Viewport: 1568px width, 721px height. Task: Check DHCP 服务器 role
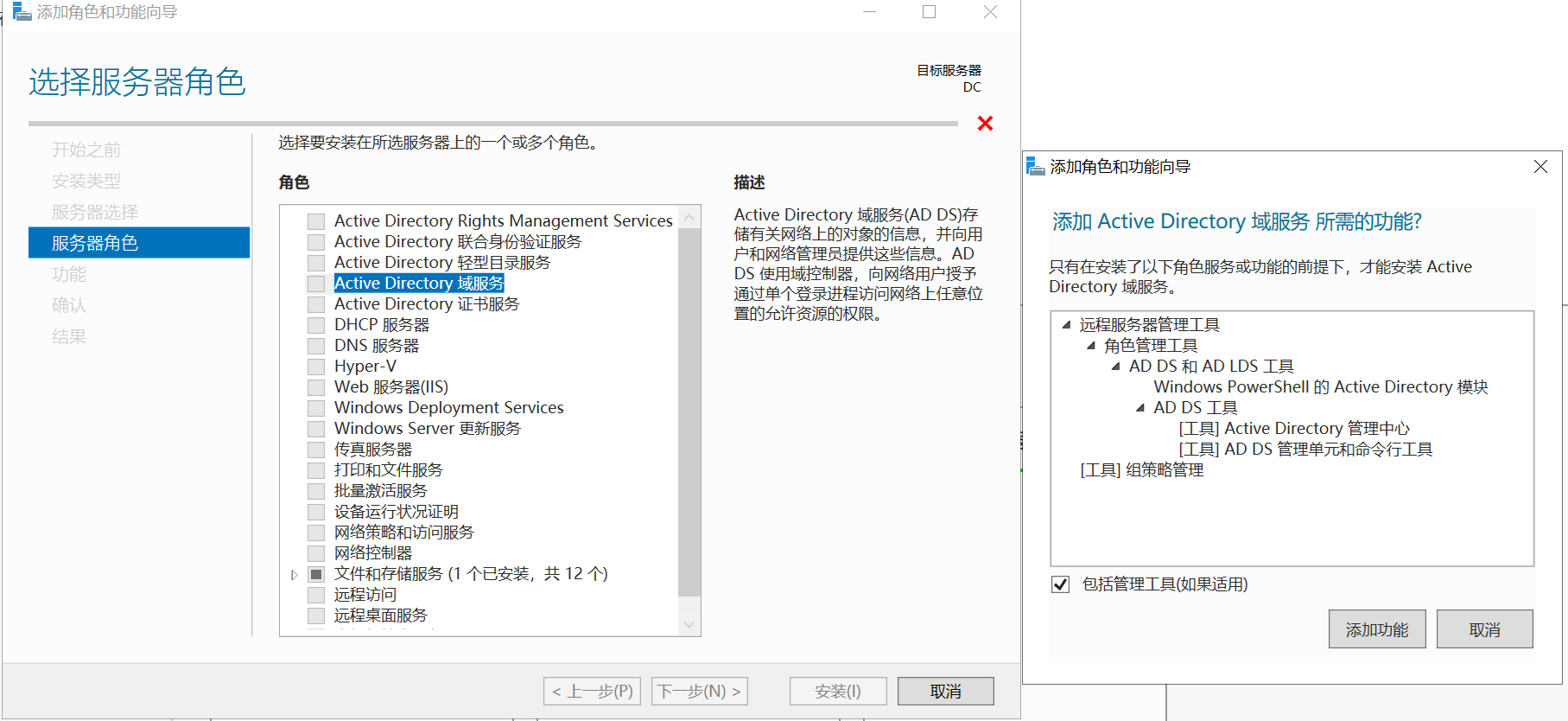click(x=316, y=325)
